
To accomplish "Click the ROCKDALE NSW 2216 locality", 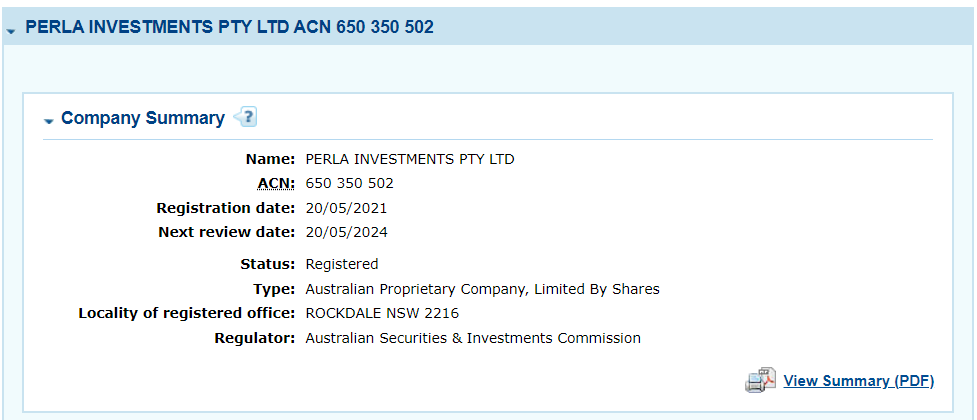I will tap(382, 313).
